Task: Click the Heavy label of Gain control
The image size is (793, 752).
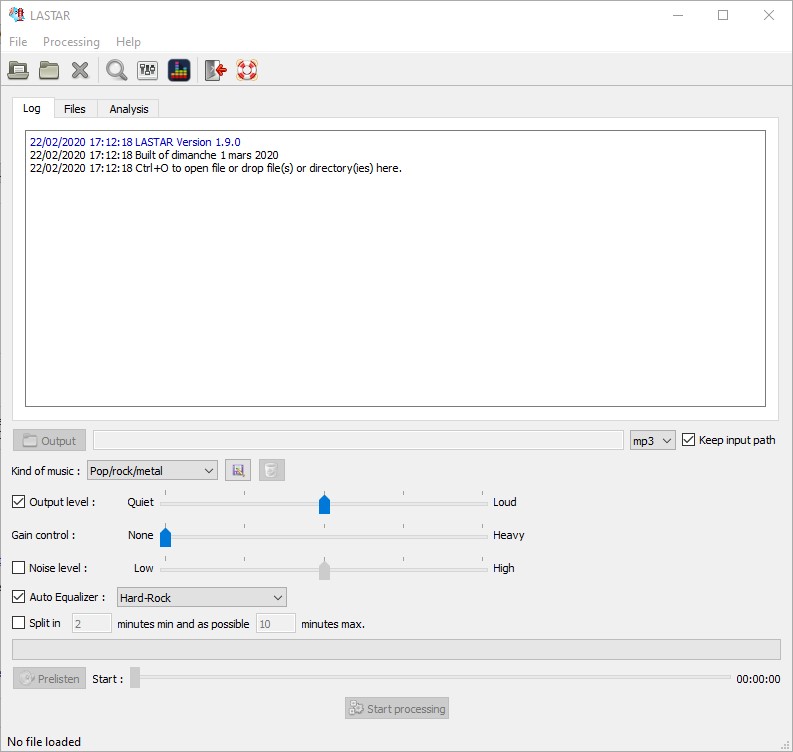Action: tap(509, 535)
